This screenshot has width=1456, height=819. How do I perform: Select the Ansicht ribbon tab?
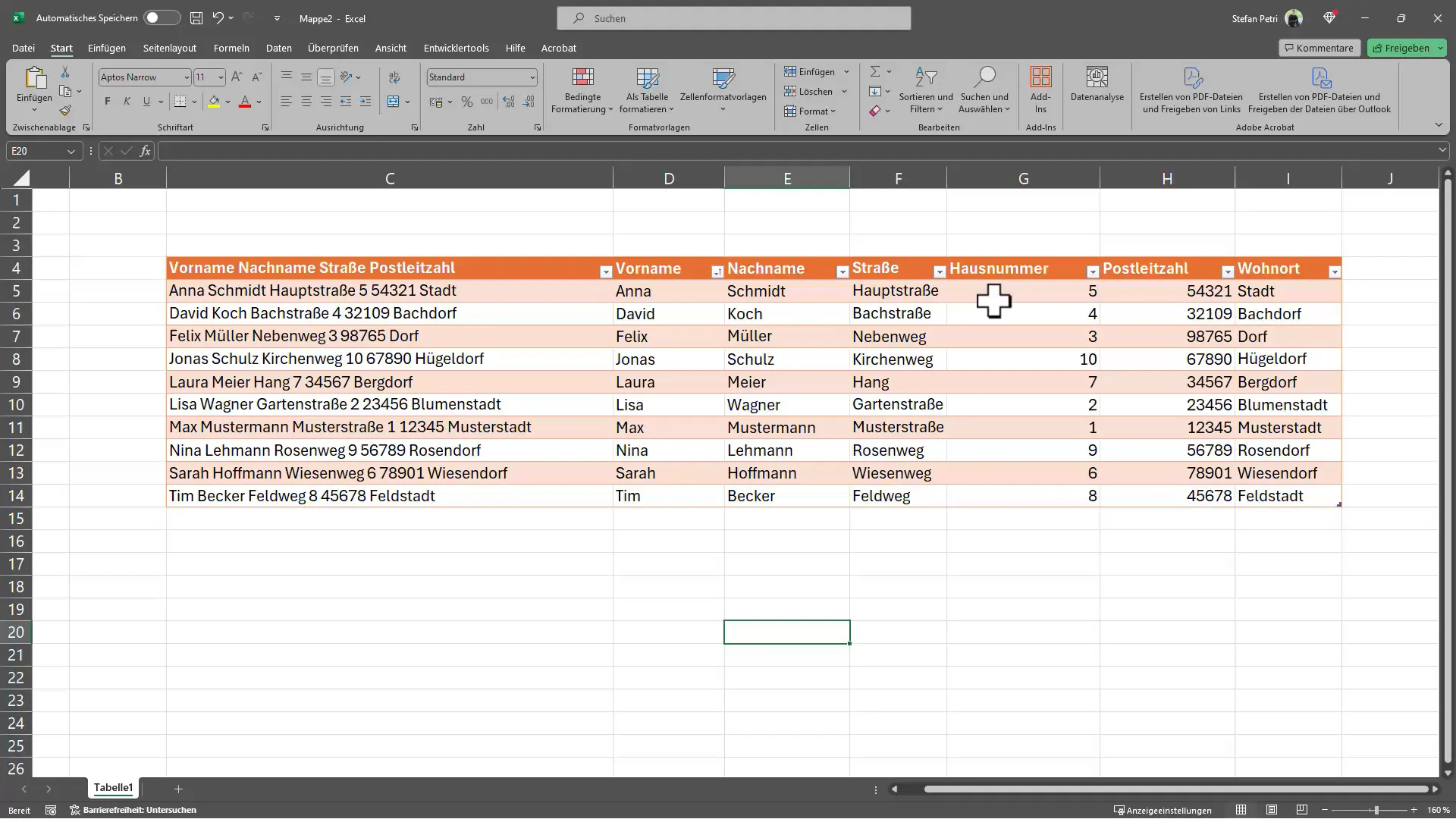(390, 47)
